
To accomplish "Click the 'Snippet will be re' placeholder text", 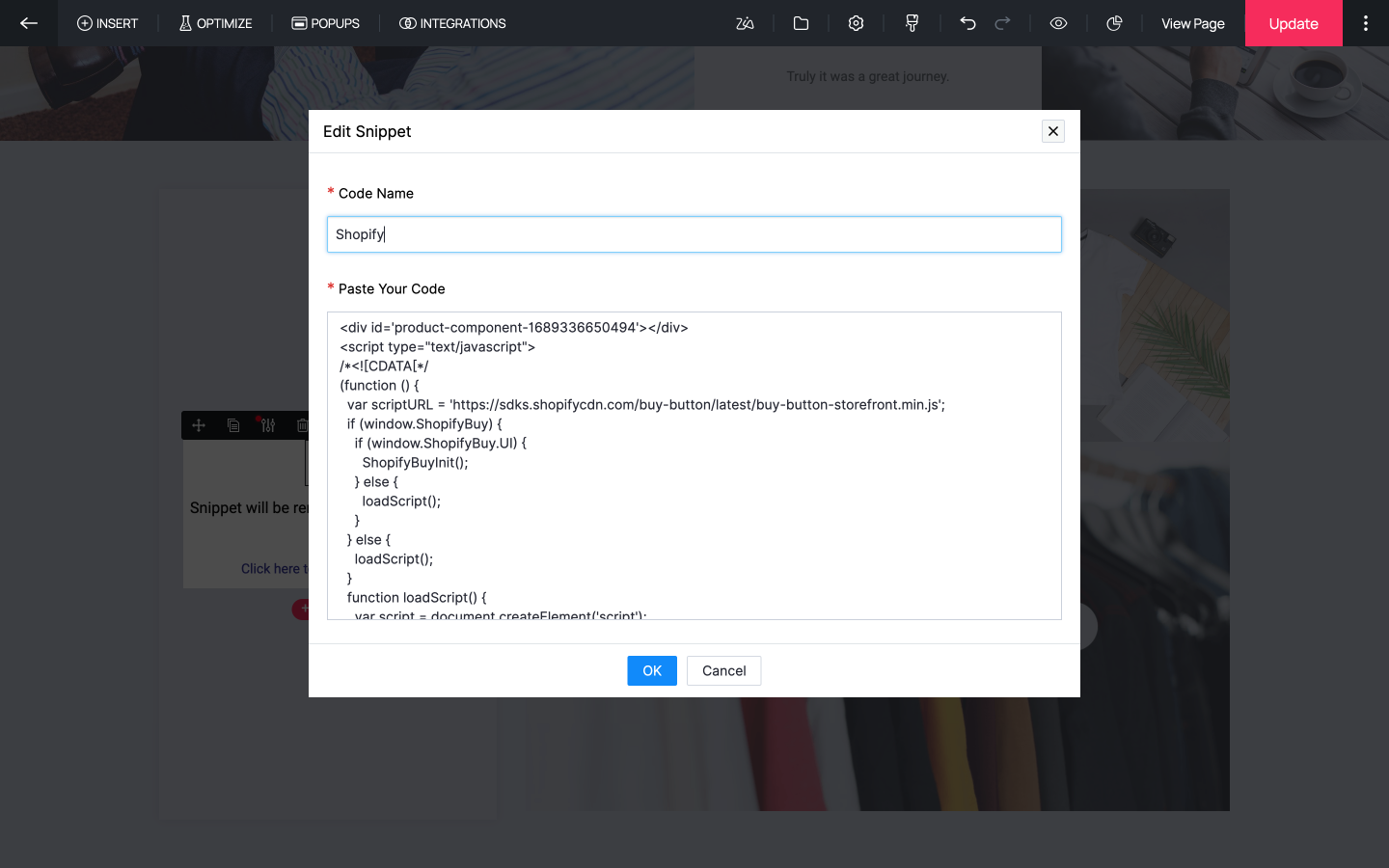I will (249, 508).
